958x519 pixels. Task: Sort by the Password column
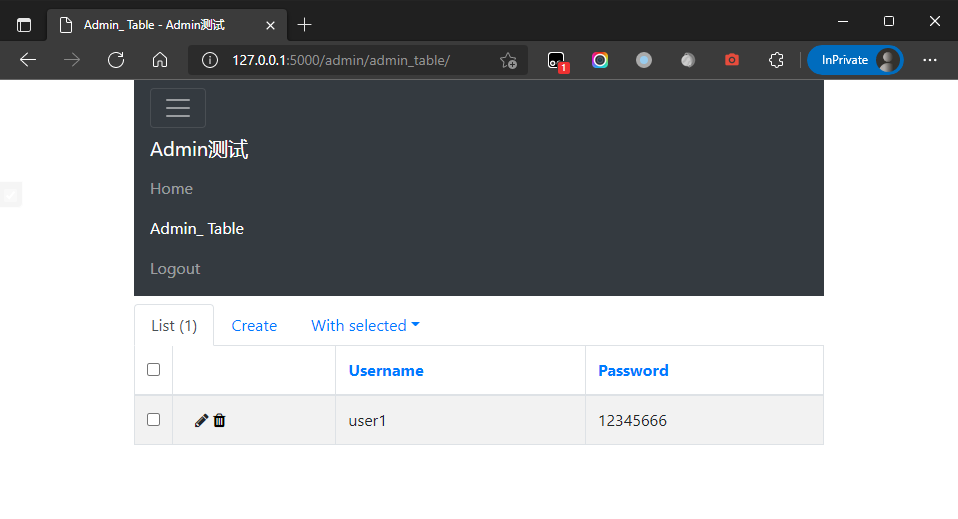(633, 370)
